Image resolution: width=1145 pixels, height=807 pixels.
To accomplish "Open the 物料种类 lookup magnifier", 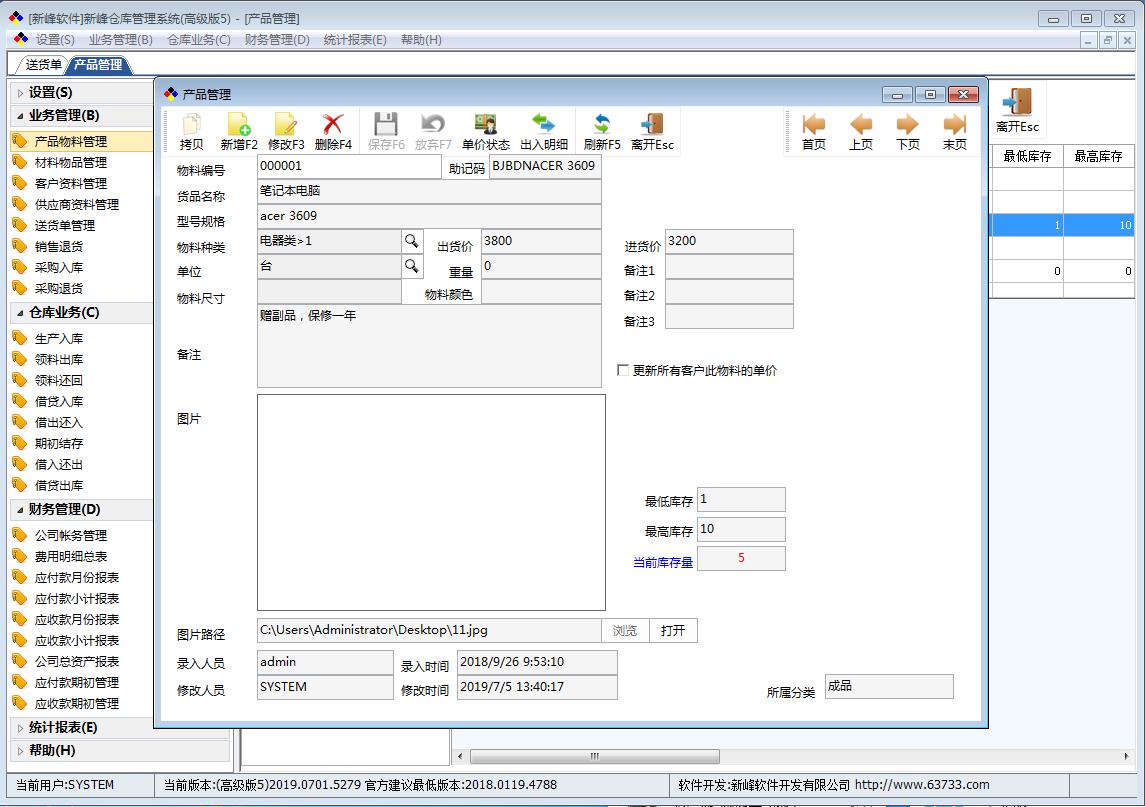I will [411, 241].
